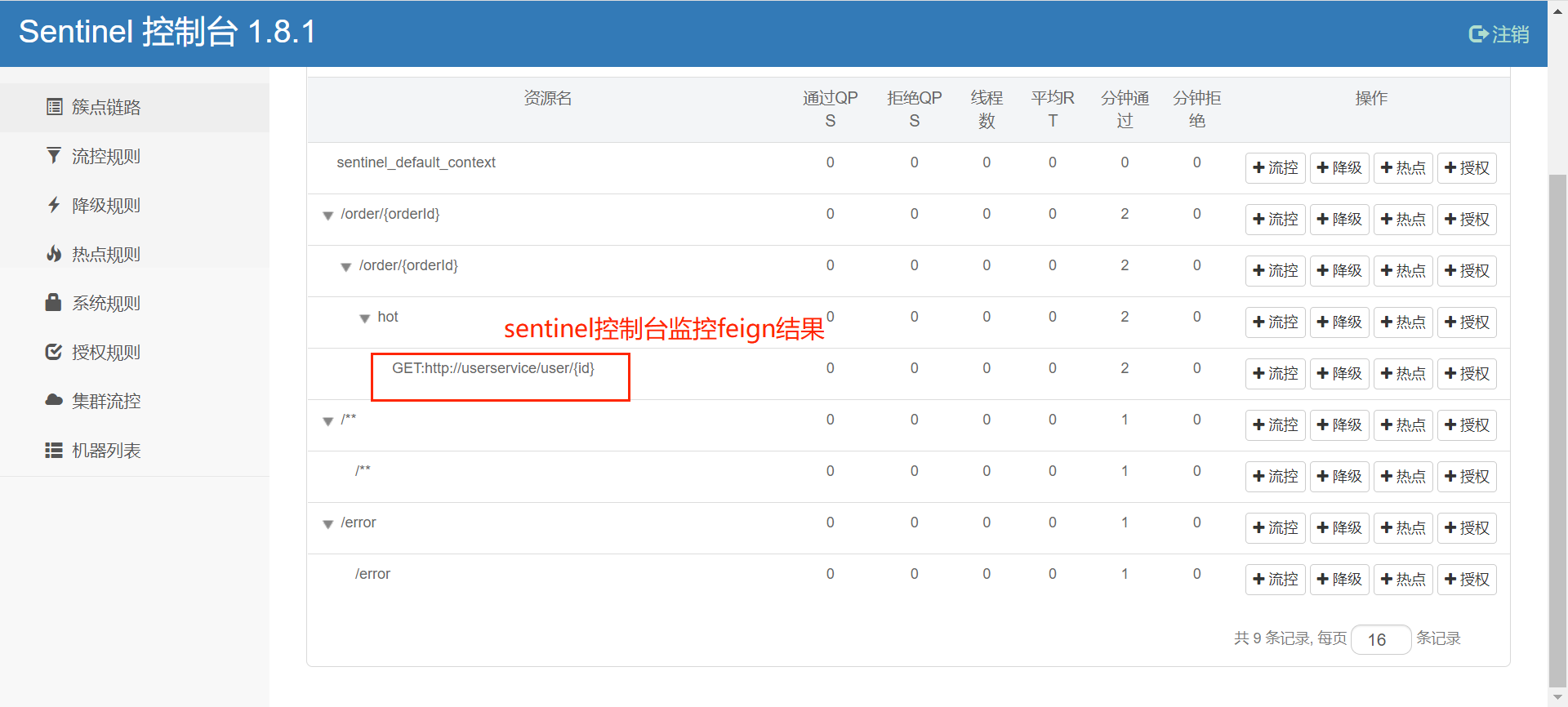Add 流控 rule for sentinel_default_context
Screen dimensions: 1568x707
point(1276,168)
